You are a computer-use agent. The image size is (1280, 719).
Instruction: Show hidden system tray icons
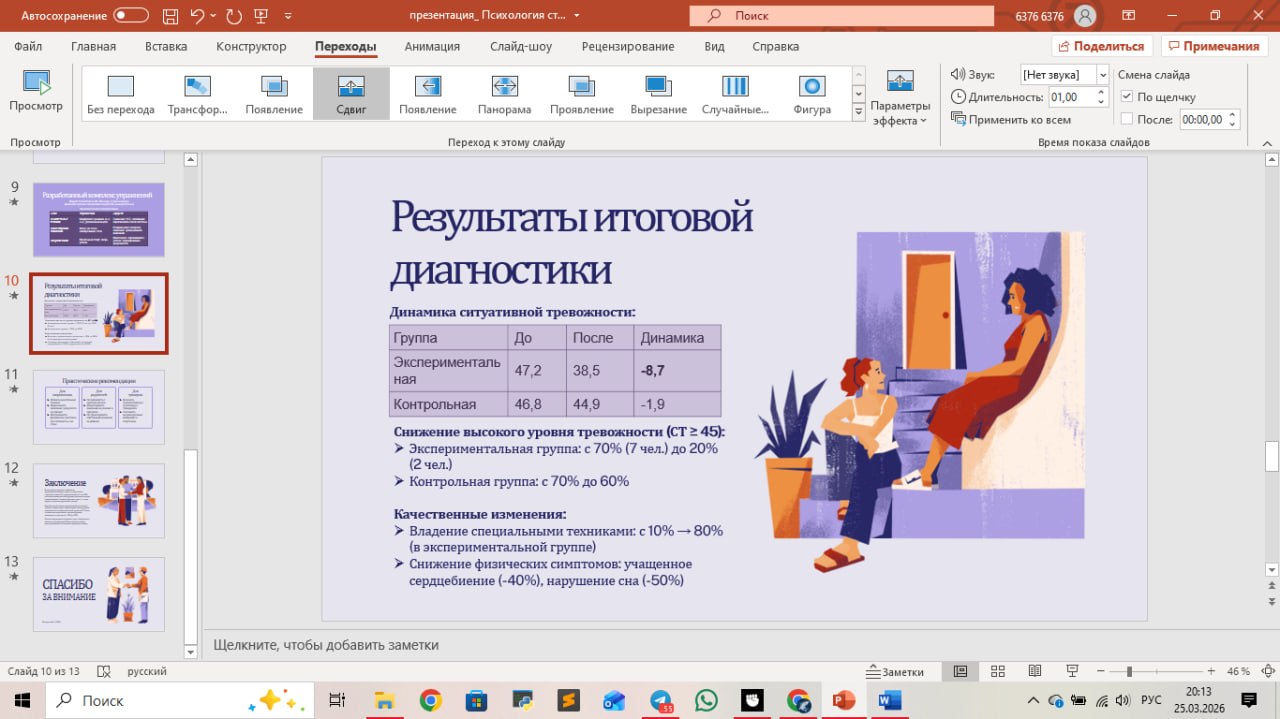pyautogui.click(x=1035, y=700)
